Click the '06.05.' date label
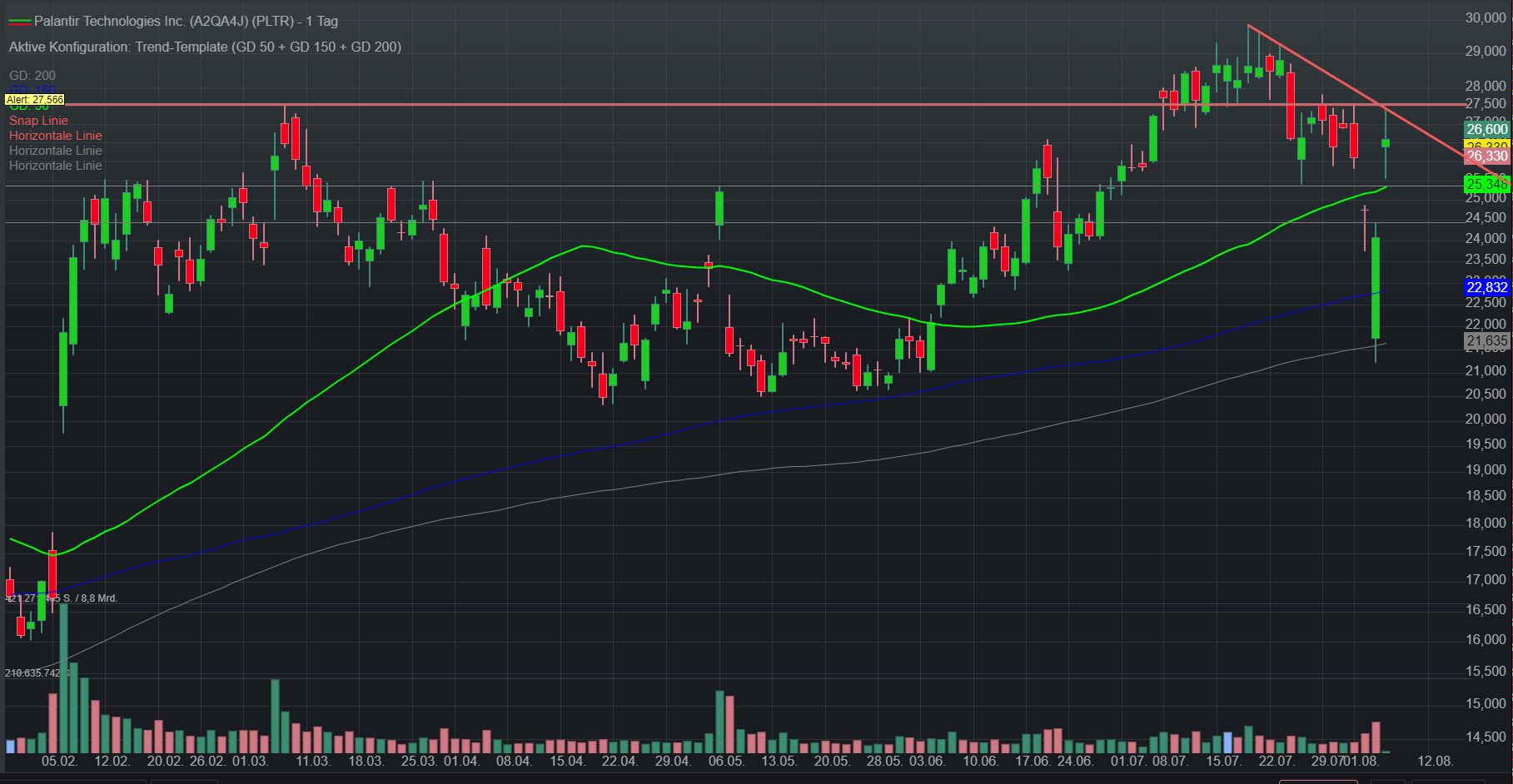 (726, 761)
